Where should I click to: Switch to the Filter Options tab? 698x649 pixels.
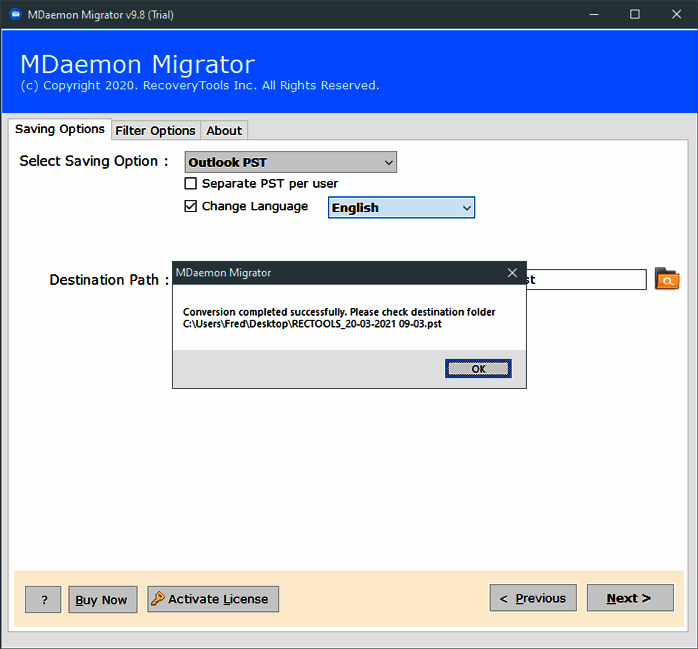pyautogui.click(x=155, y=130)
